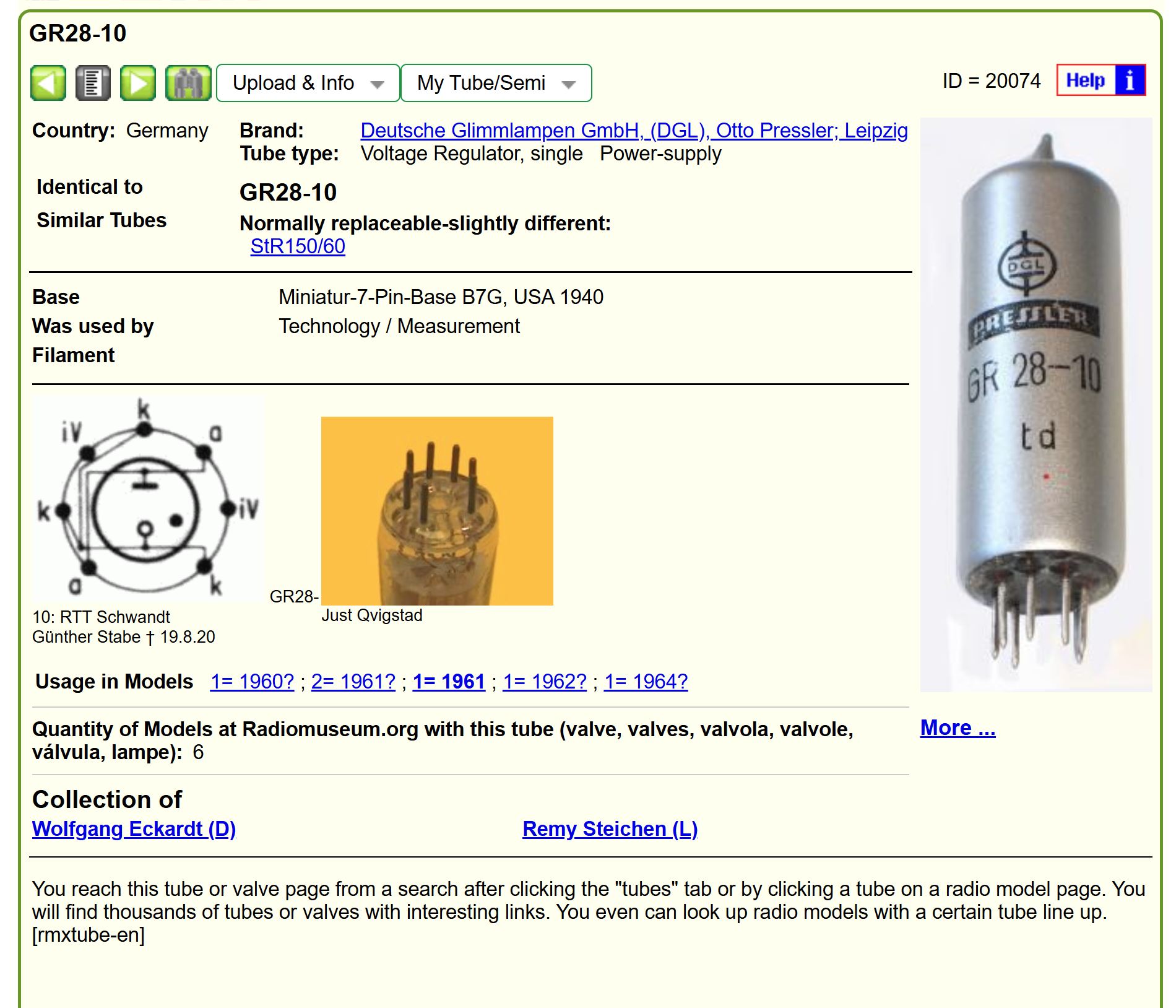The width and height of the screenshot is (1176, 1008).
Task: Open the 1= 1960? usage link
Action: [252, 682]
